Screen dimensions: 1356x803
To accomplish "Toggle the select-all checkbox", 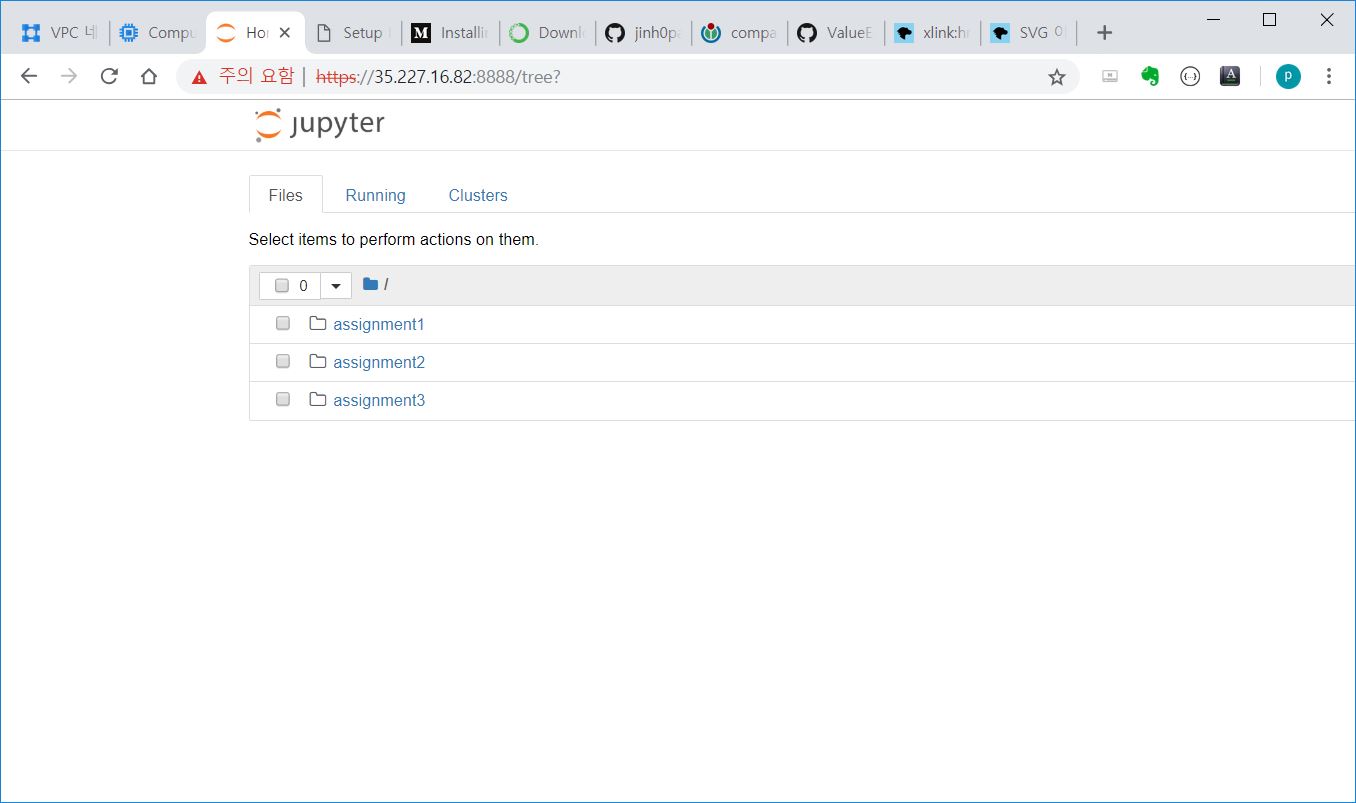I will [282, 286].
